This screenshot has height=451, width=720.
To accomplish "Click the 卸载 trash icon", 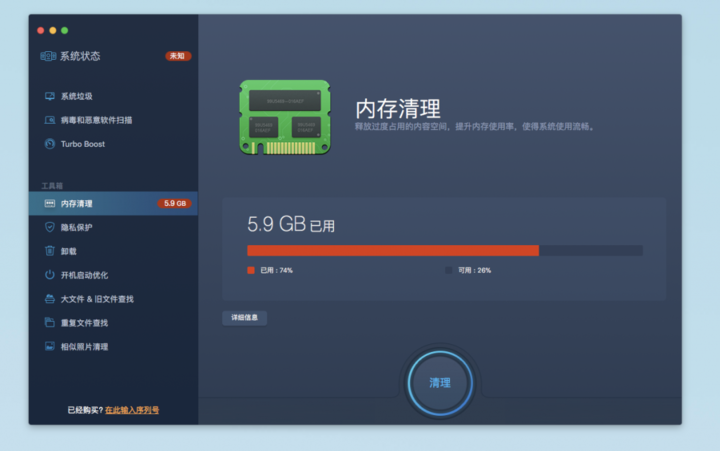I will pos(49,251).
